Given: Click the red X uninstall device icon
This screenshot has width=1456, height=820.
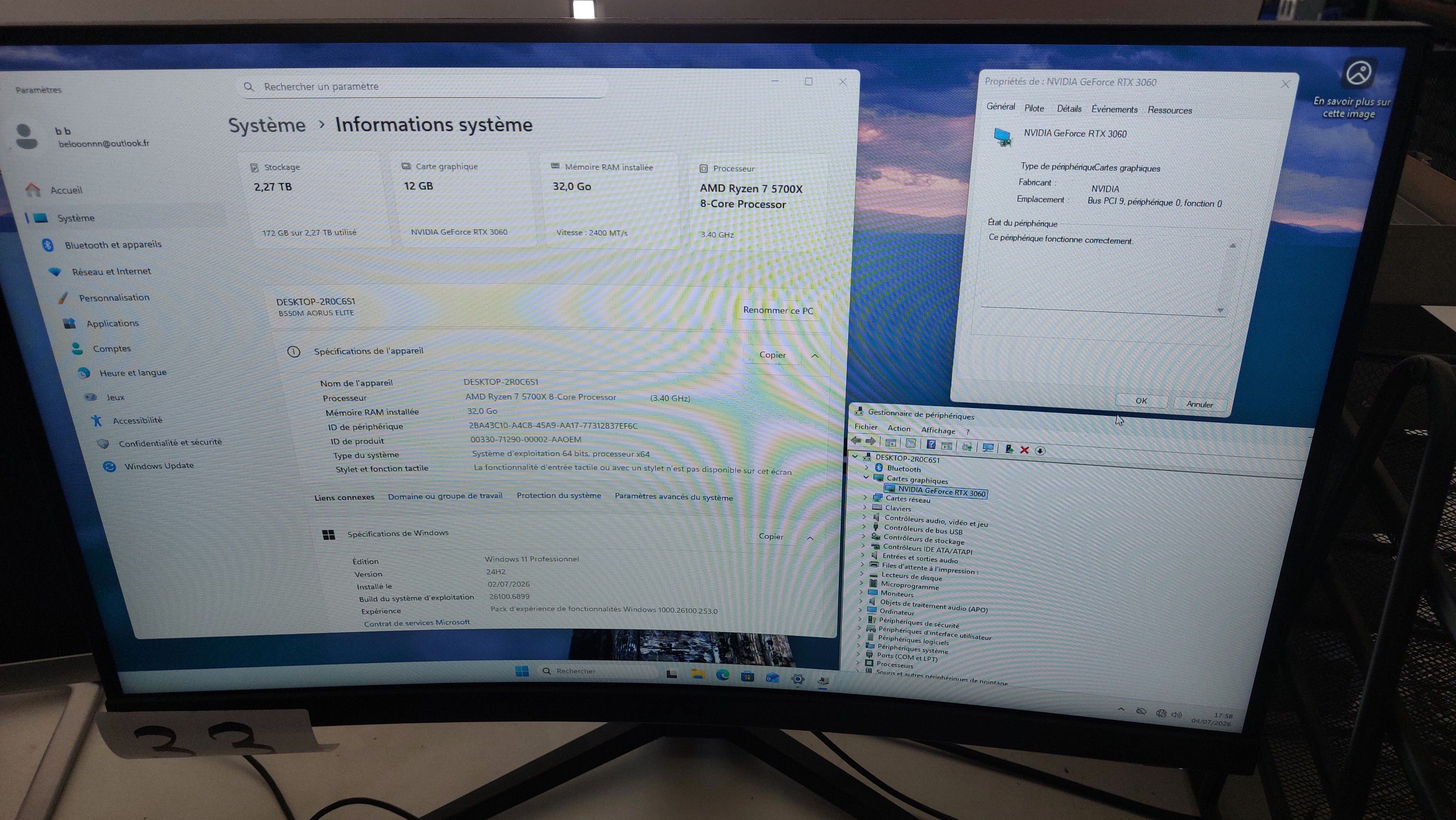Looking at the screenshot, I should click(1024, 450).
